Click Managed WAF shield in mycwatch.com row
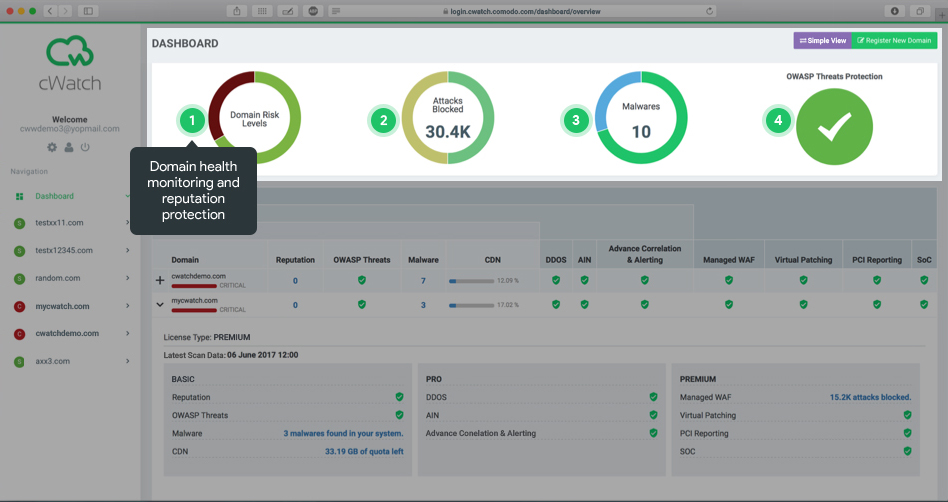The image size is (948, 502). coord(729,304)
